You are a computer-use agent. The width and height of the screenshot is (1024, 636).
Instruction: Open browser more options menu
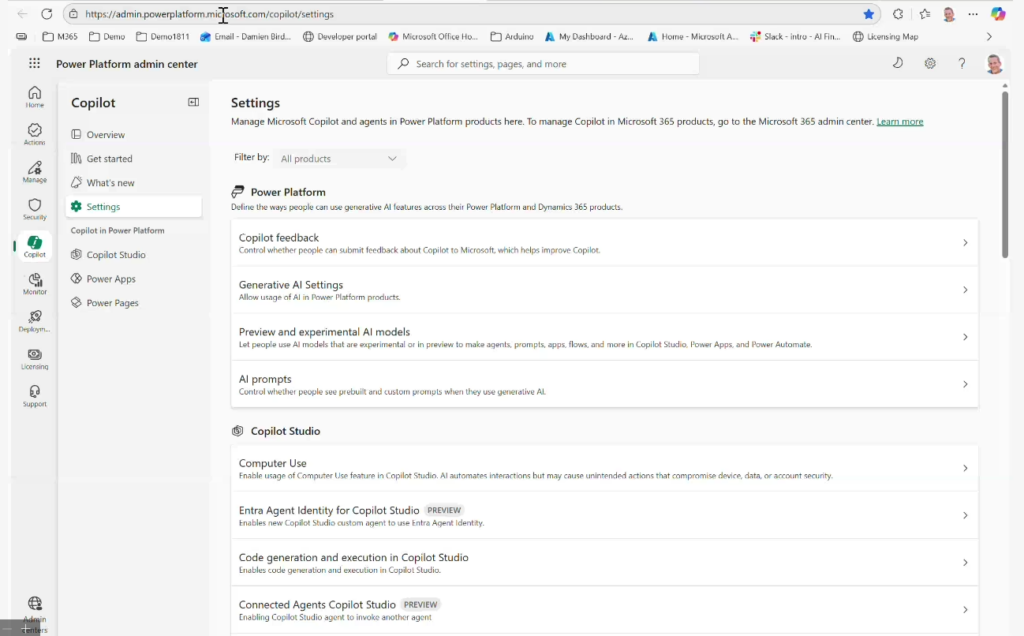(x=973, y=14)
